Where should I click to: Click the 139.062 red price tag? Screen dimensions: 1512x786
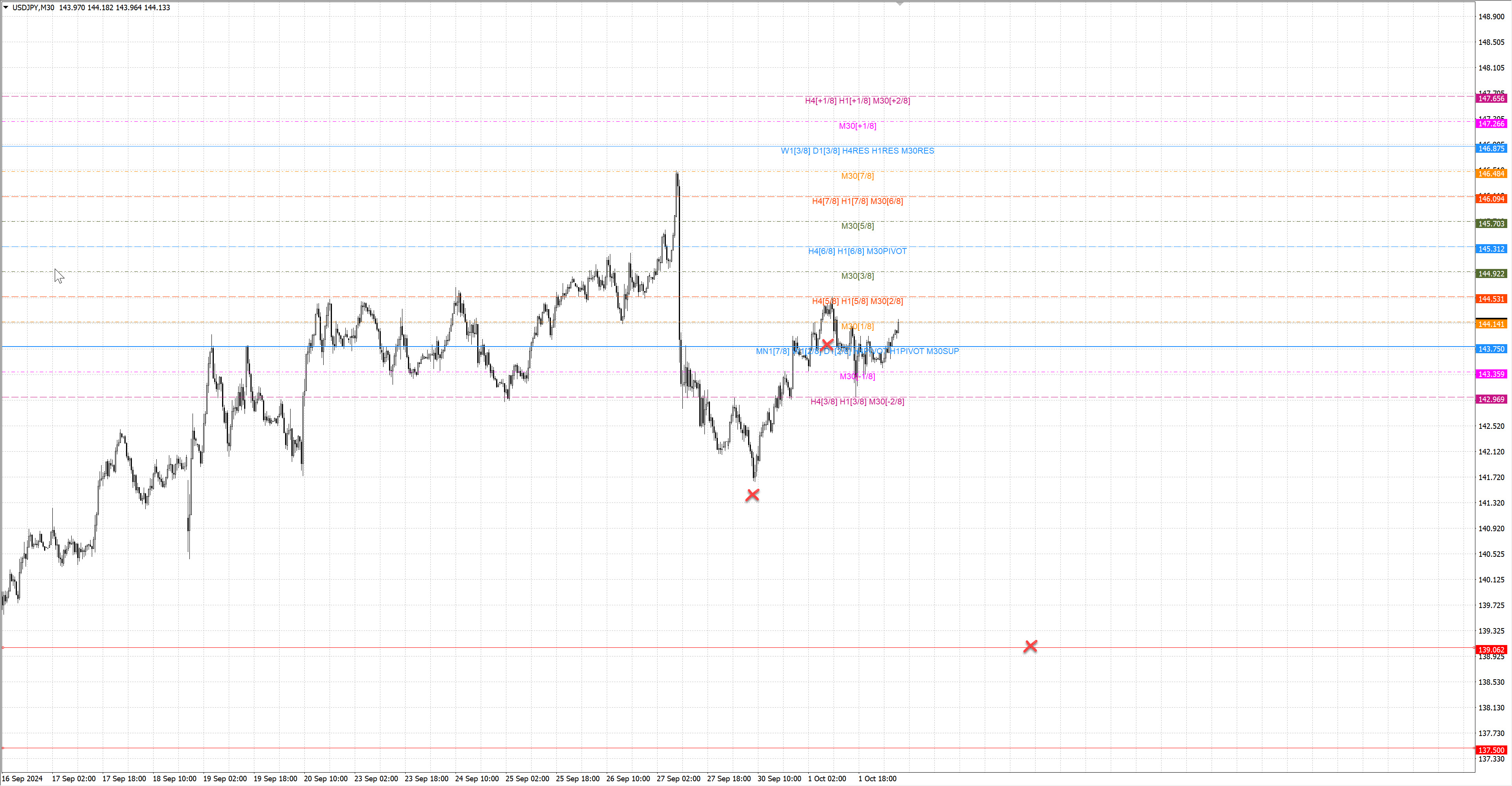click(1491, 650)
